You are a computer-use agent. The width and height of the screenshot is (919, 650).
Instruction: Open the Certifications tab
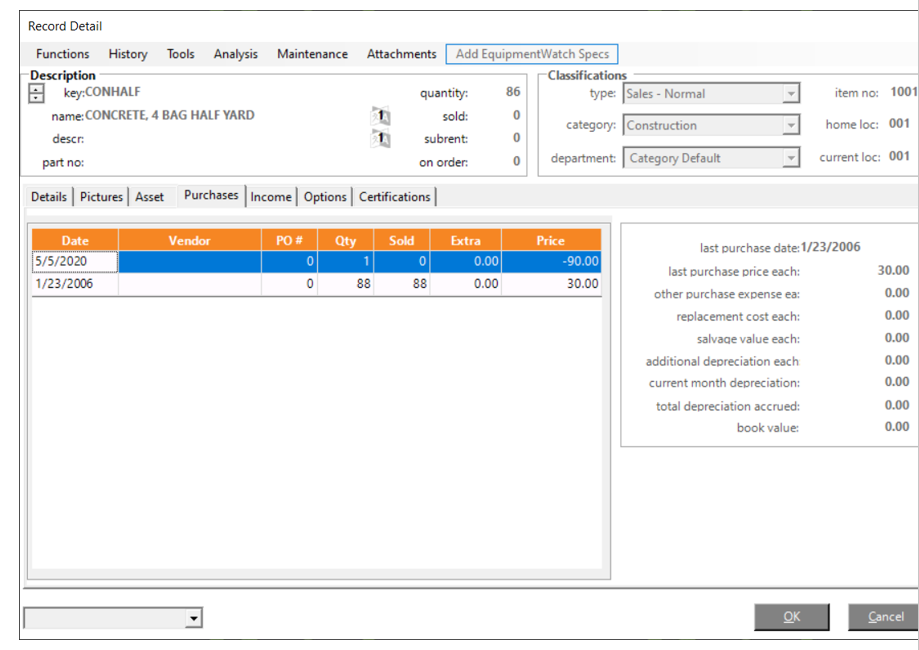point(395,197)
